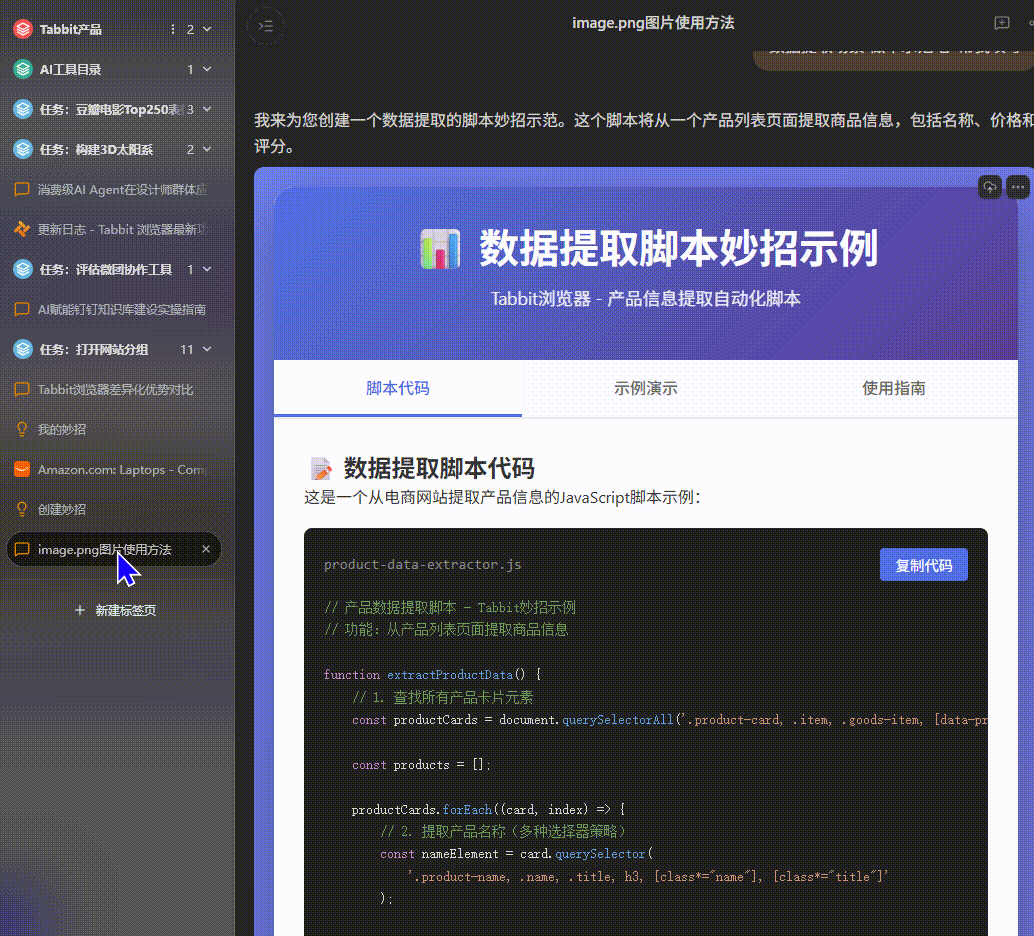Switch to the 示例演示 tab
Viewport: 1034px width, 936px height.
tap(646, 389)
